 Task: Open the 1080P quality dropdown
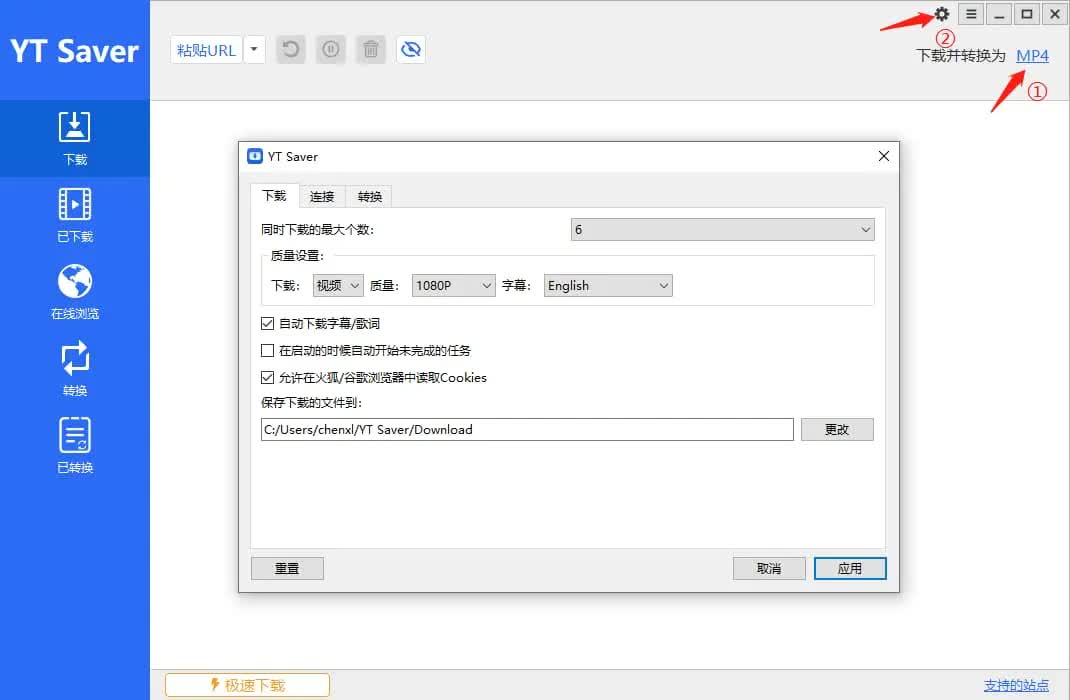(453, 286)
